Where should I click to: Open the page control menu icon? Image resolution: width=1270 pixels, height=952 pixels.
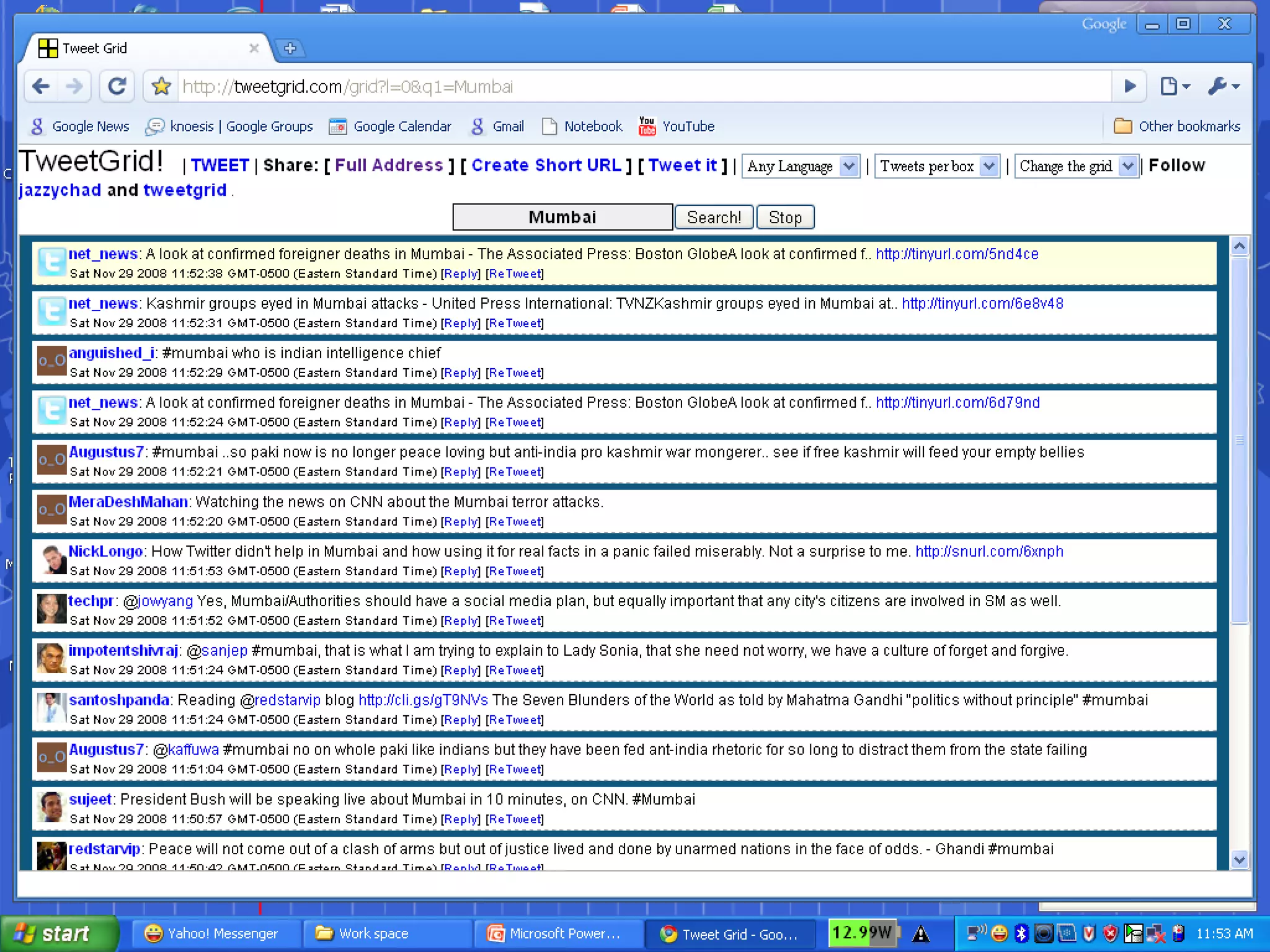coord(1175,86)
